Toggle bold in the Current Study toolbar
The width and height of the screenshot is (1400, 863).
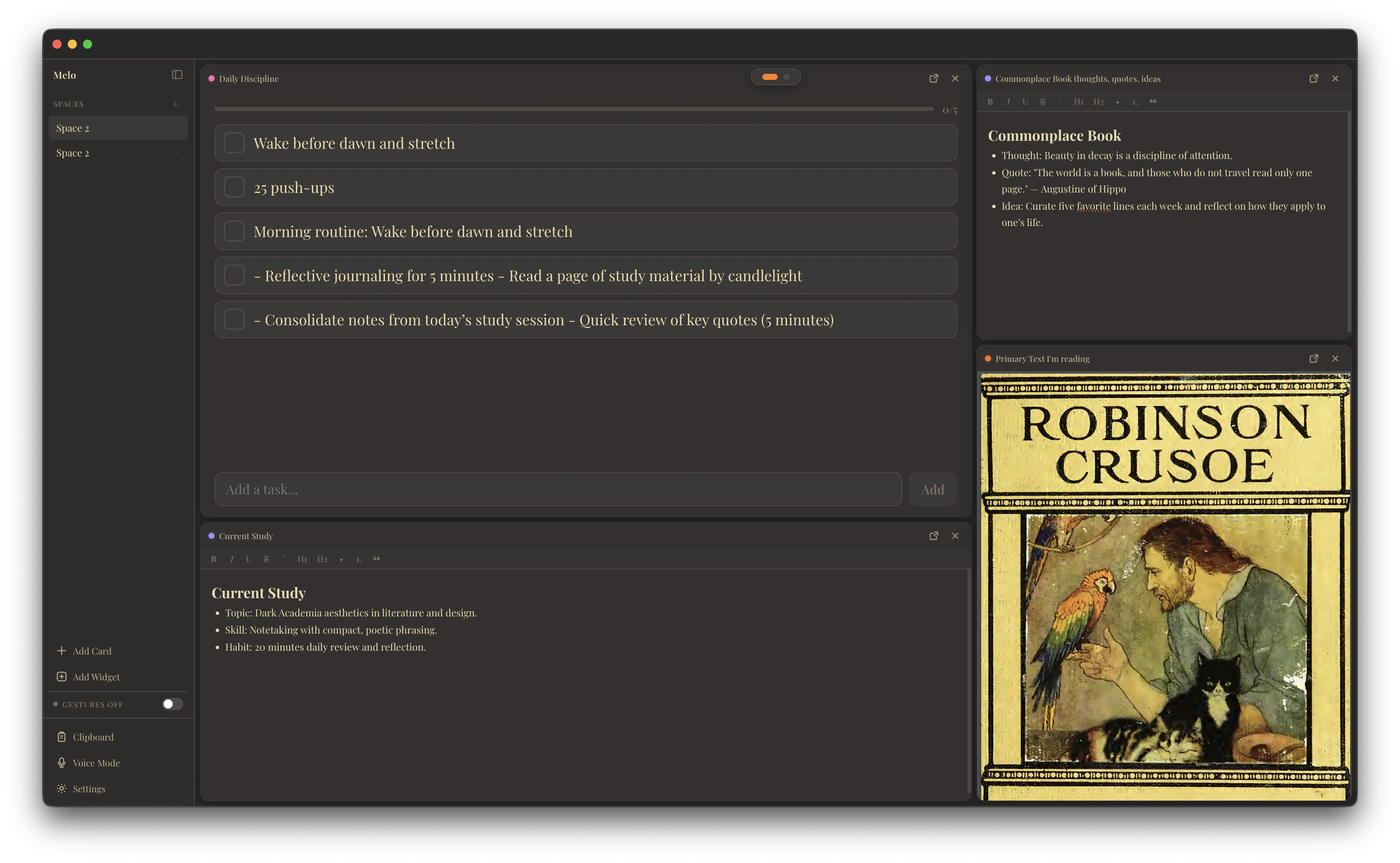point(214,559)
